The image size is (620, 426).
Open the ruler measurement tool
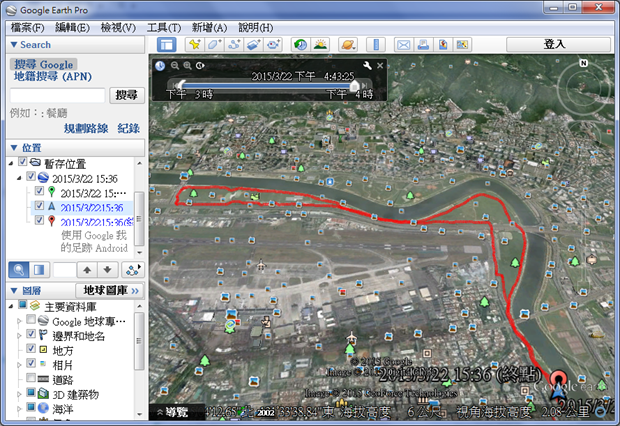click(376, 45)
